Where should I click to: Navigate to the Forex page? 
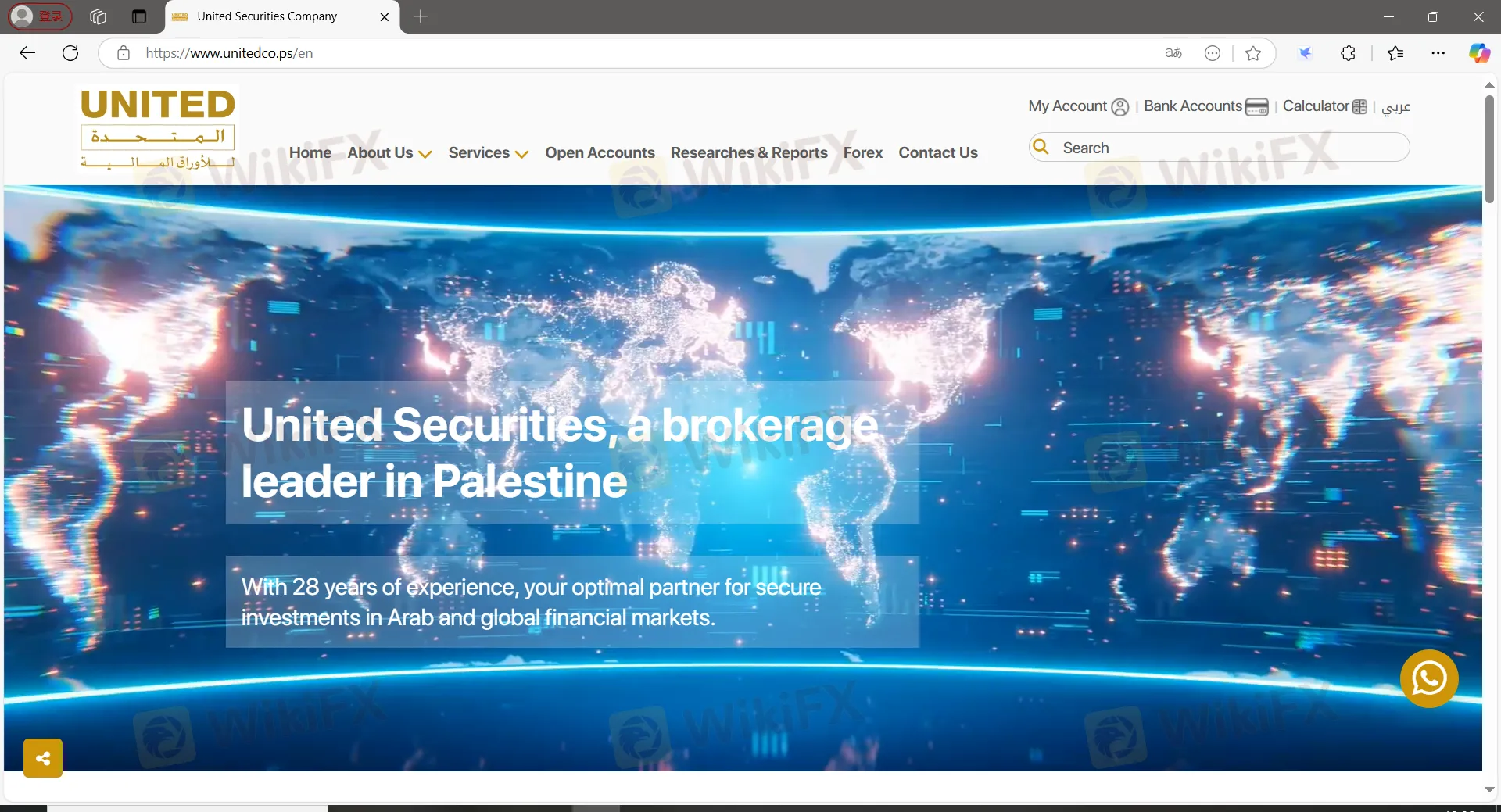pos(863,153)
